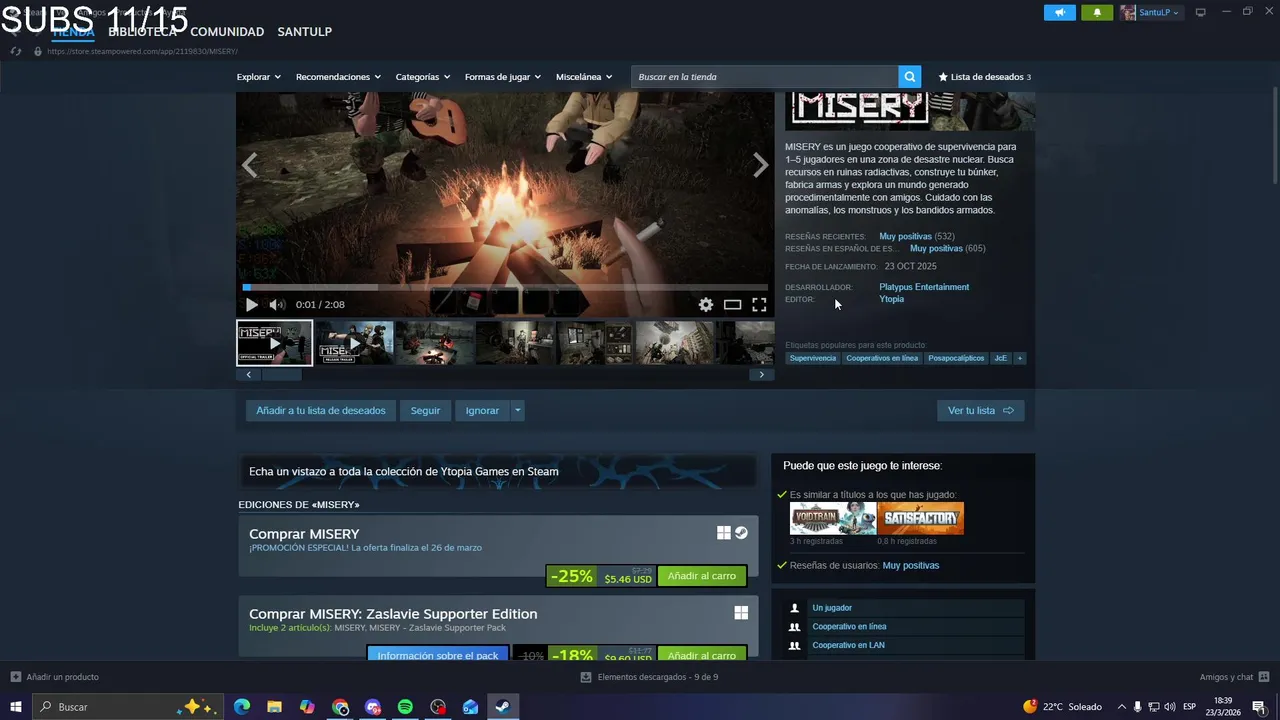Screen dimensions: 1280x720
Task: Open Lista de deseados
Action: pos(984,77)
